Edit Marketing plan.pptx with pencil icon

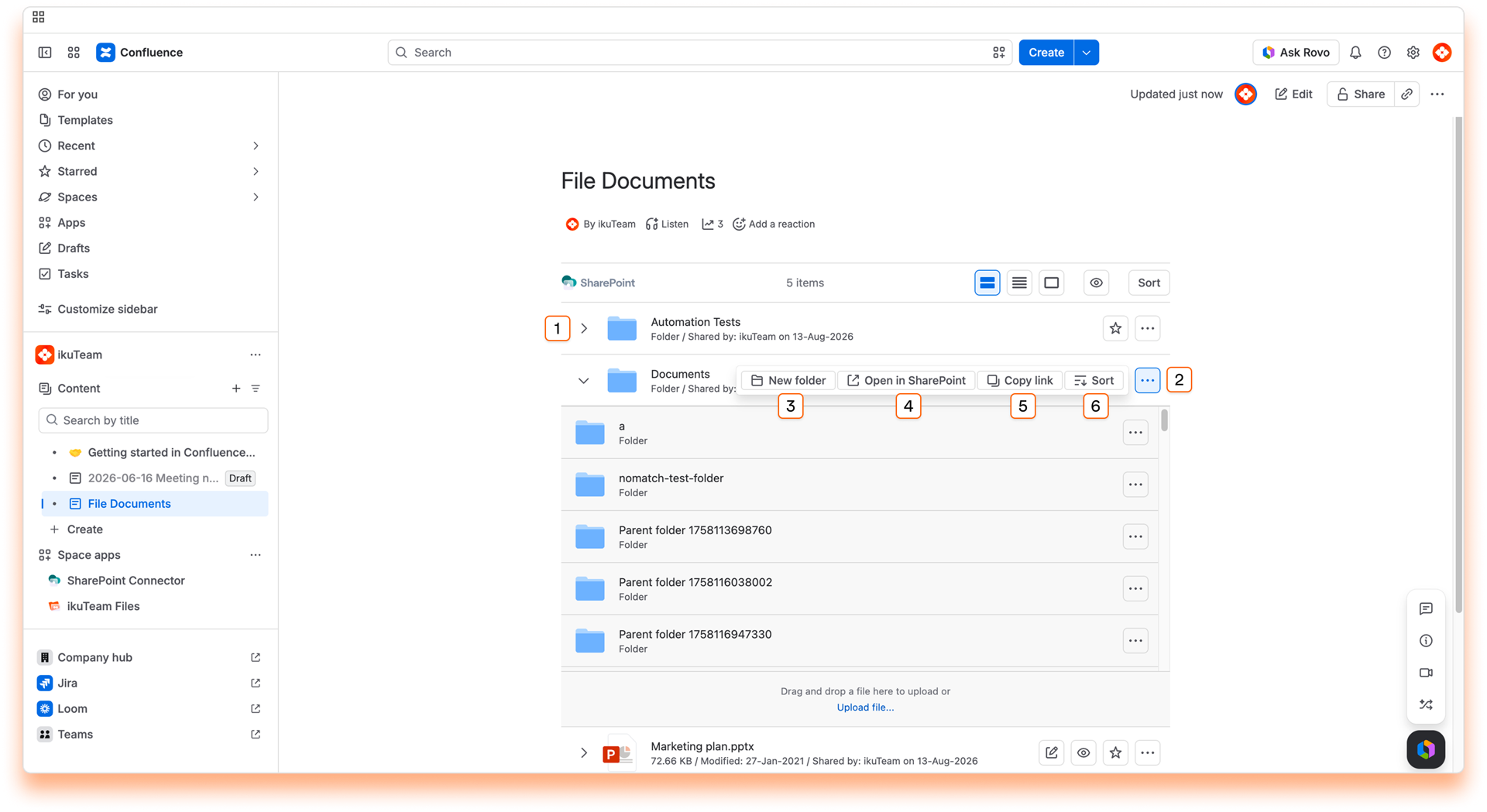[1052, 752]
